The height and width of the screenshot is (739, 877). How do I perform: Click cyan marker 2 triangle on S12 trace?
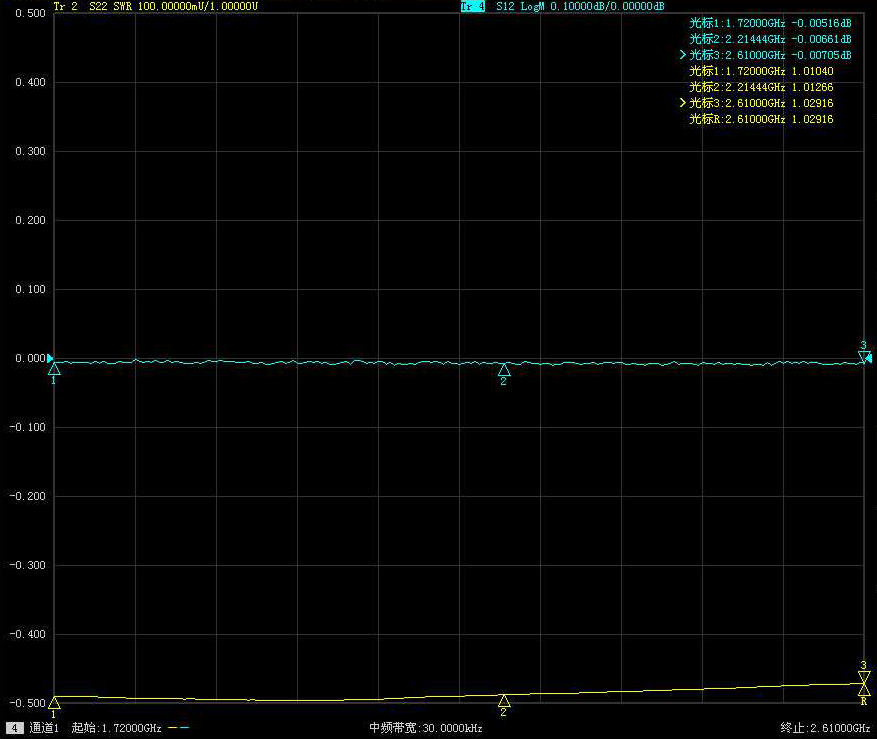[x=504, y=370]
